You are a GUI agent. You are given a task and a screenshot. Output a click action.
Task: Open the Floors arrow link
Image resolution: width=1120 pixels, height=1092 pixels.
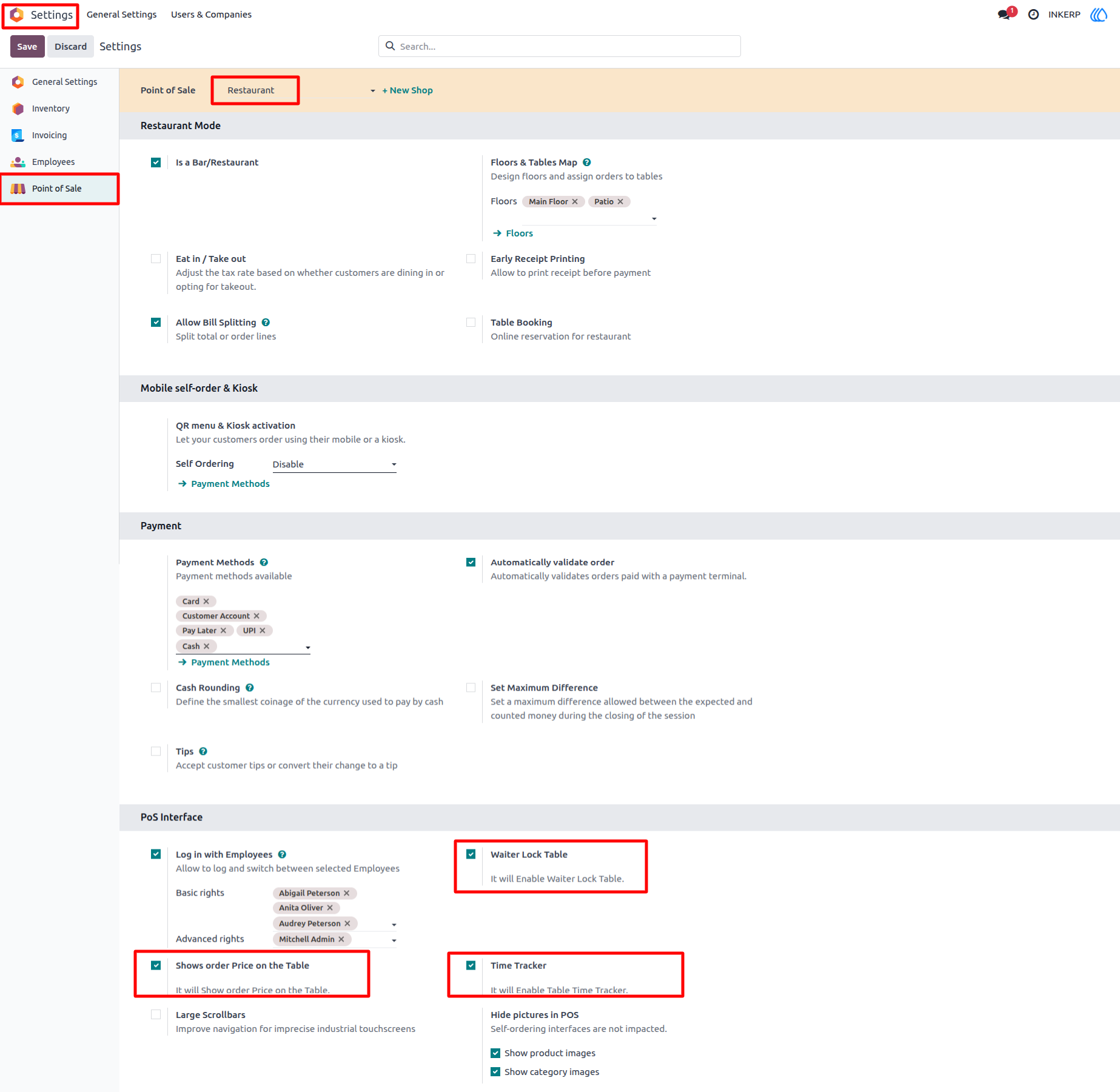click(x=513, y=233)
